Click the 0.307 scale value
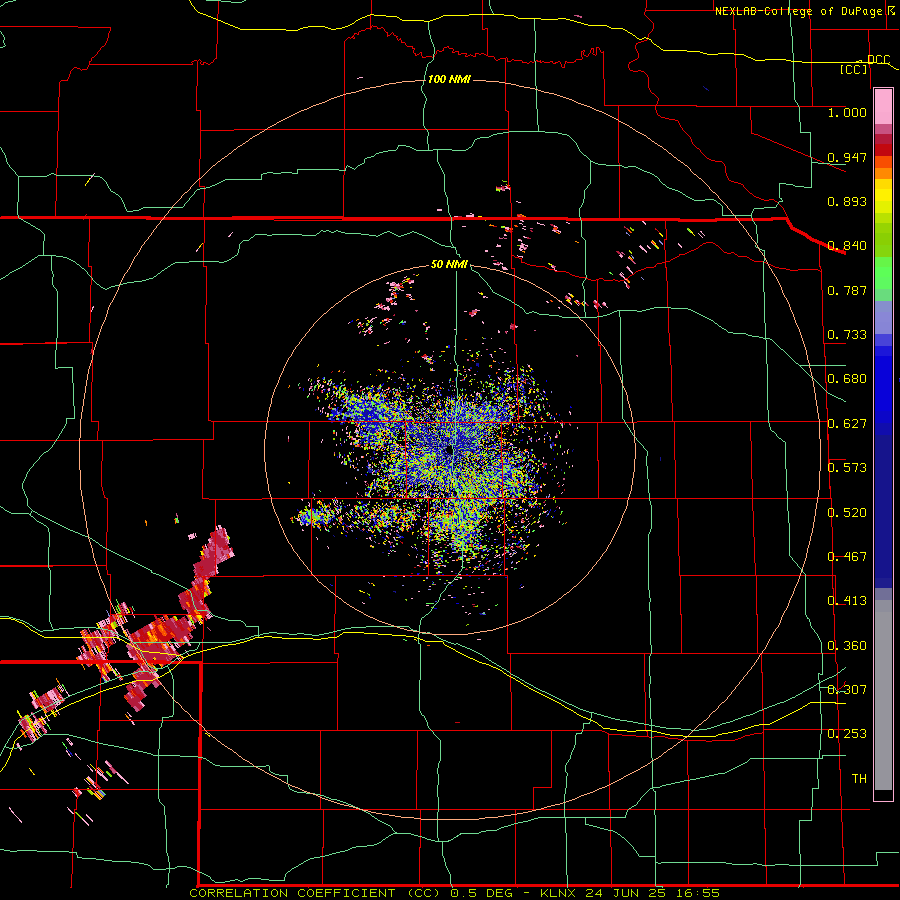The image size is (900, 900). [x=847, y=690]
